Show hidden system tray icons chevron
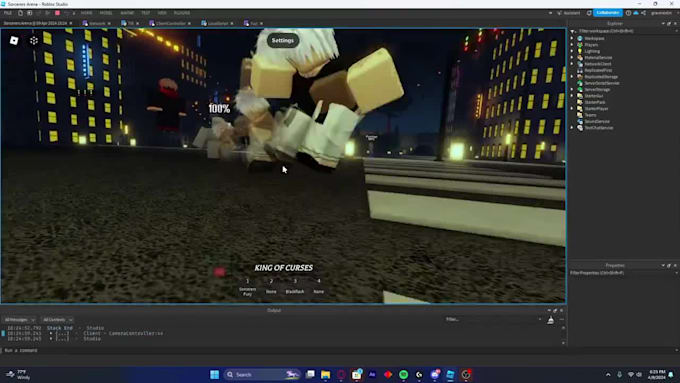The height and width of the screenshot is (383, 680). click(x=608, y=374)
